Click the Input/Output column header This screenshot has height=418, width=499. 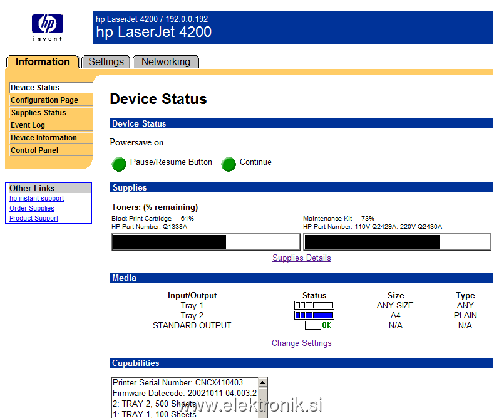(192, 295)
